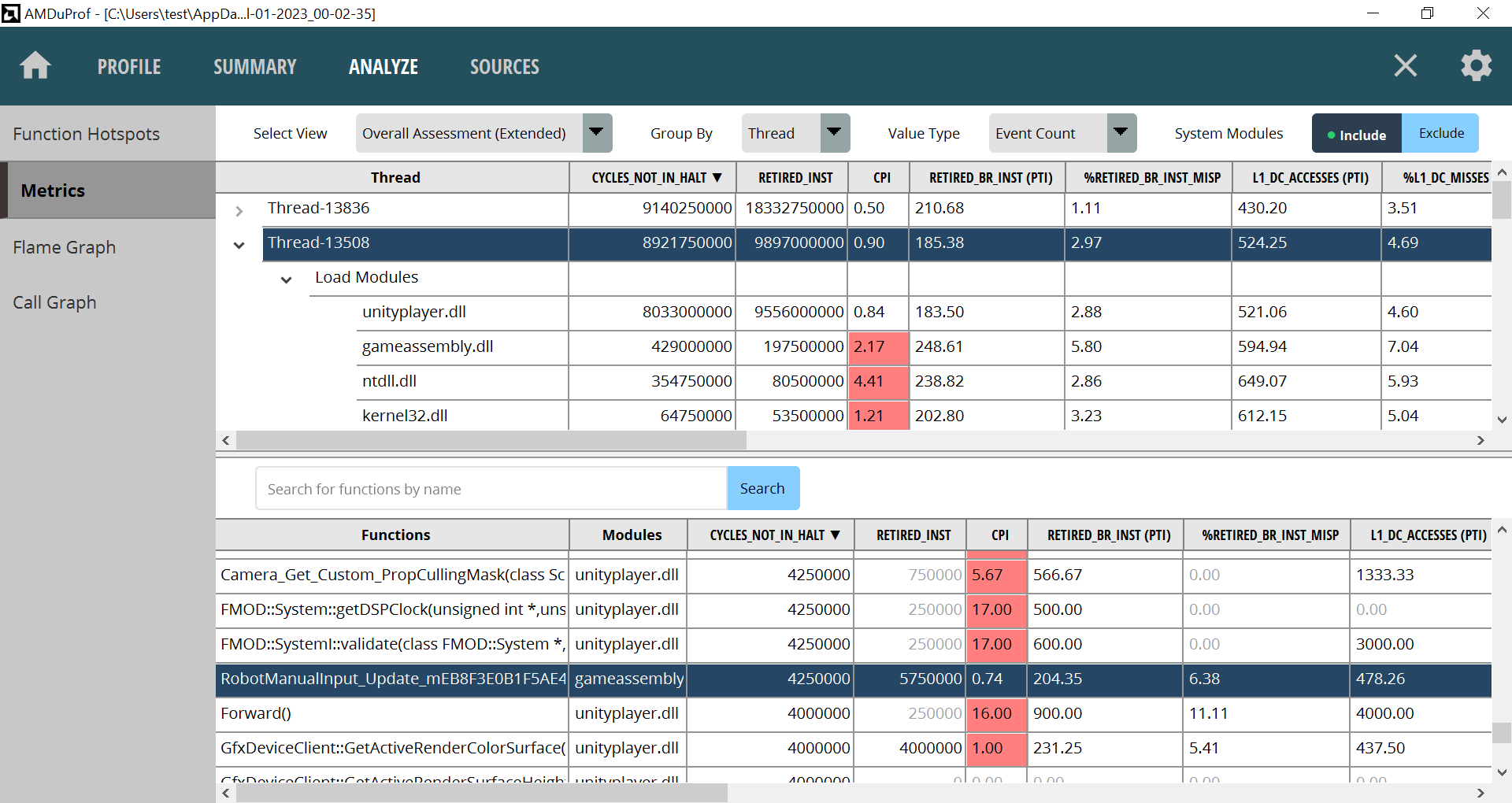Open Call Graph view

108,302
